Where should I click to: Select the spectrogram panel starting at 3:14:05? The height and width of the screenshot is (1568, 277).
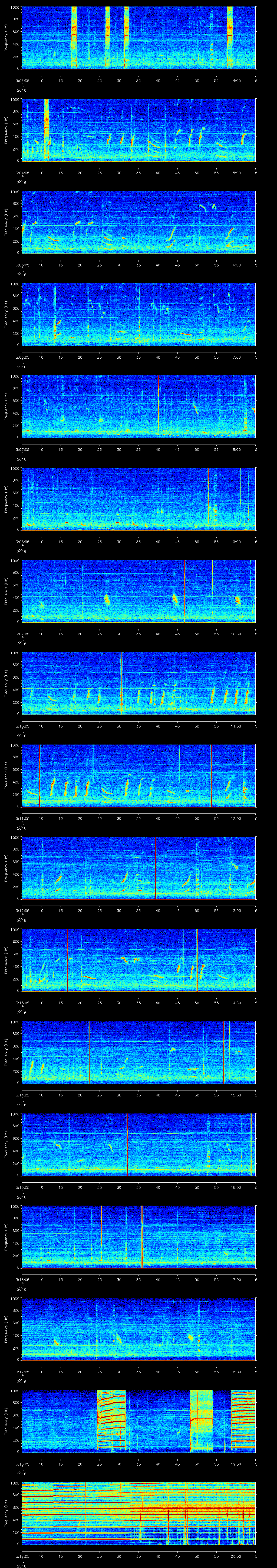click(139, 1052)
